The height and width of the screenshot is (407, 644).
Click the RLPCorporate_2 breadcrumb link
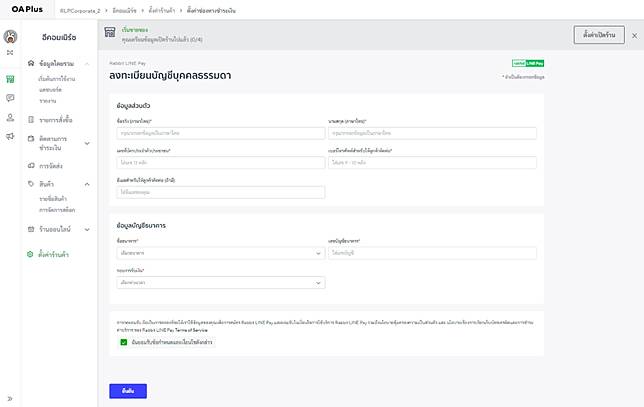109,8
